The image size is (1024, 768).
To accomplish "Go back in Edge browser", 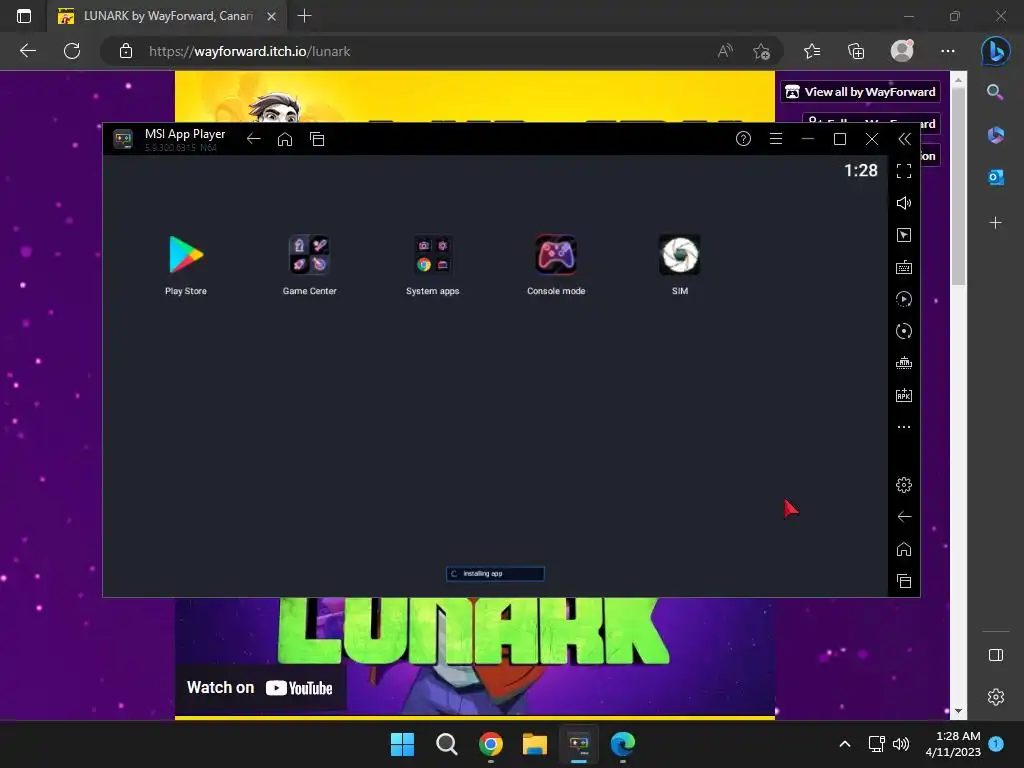I will [x=28, y=51].
